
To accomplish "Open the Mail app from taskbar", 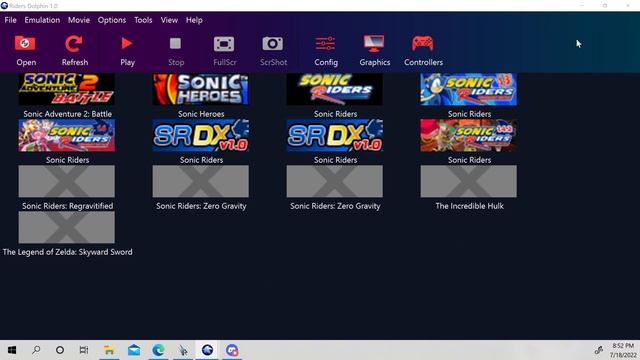I will [x=134, y=350].
